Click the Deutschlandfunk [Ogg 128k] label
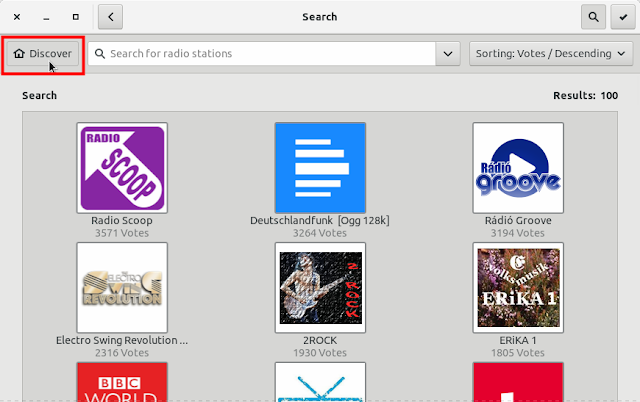Screen dimensions: 640x402 [x=320, y=220]
